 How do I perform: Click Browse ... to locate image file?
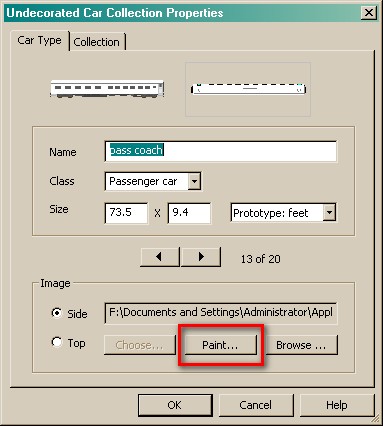coord(301,345)
